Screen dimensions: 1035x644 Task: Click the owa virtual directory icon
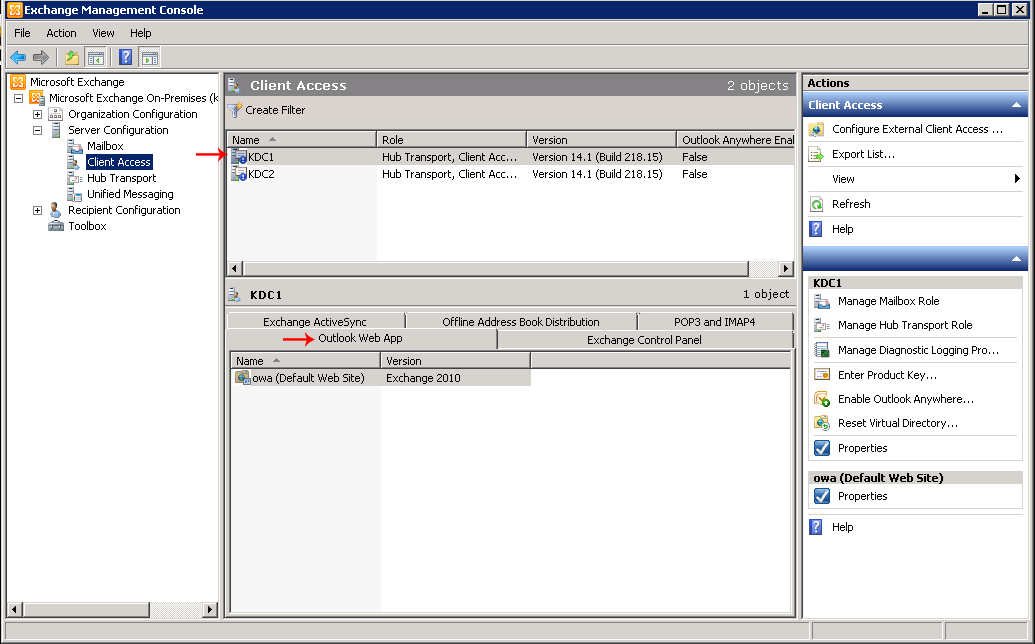tap(243, 378)
